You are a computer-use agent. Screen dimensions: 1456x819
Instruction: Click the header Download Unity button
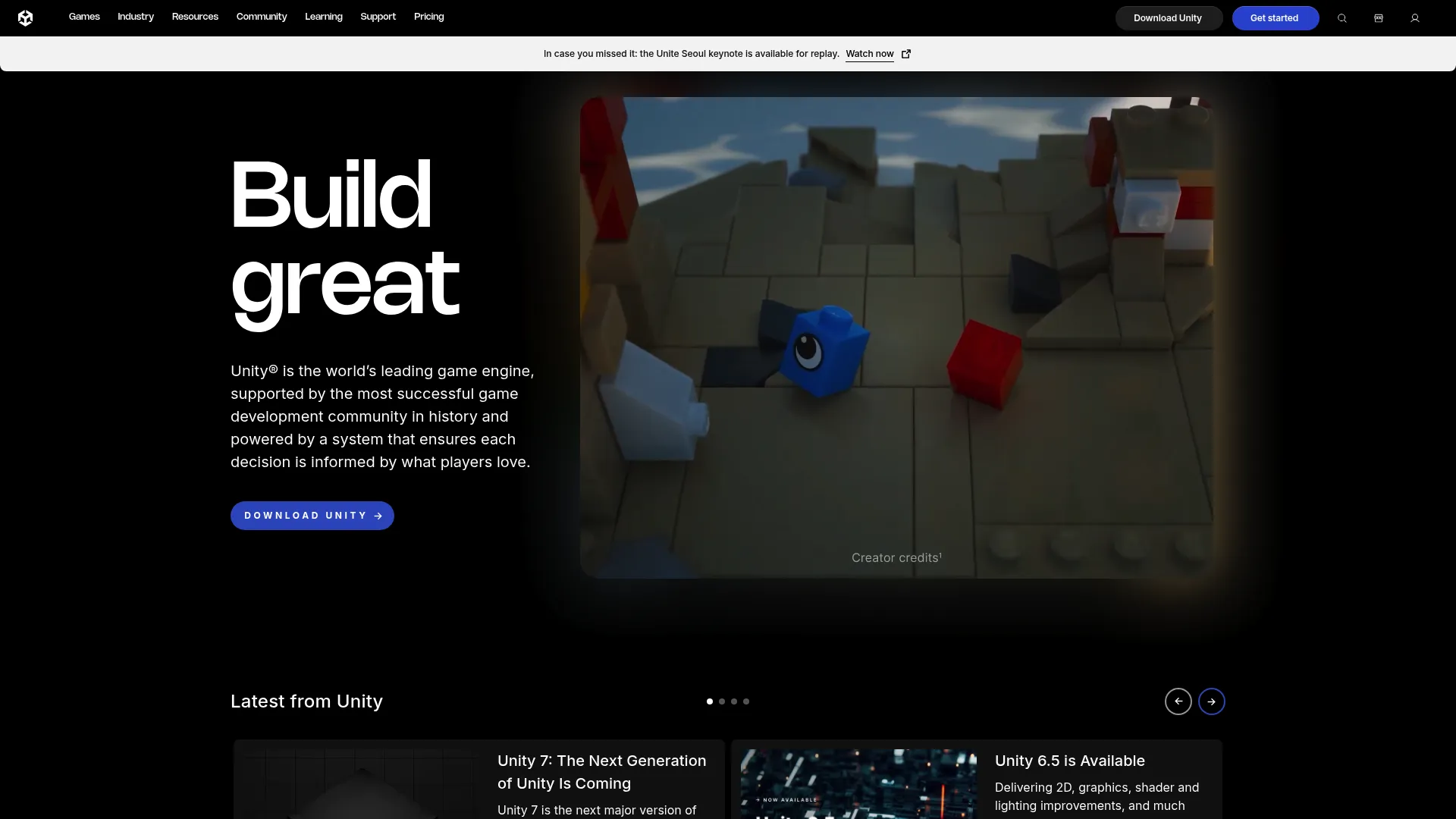[1168, 18]
